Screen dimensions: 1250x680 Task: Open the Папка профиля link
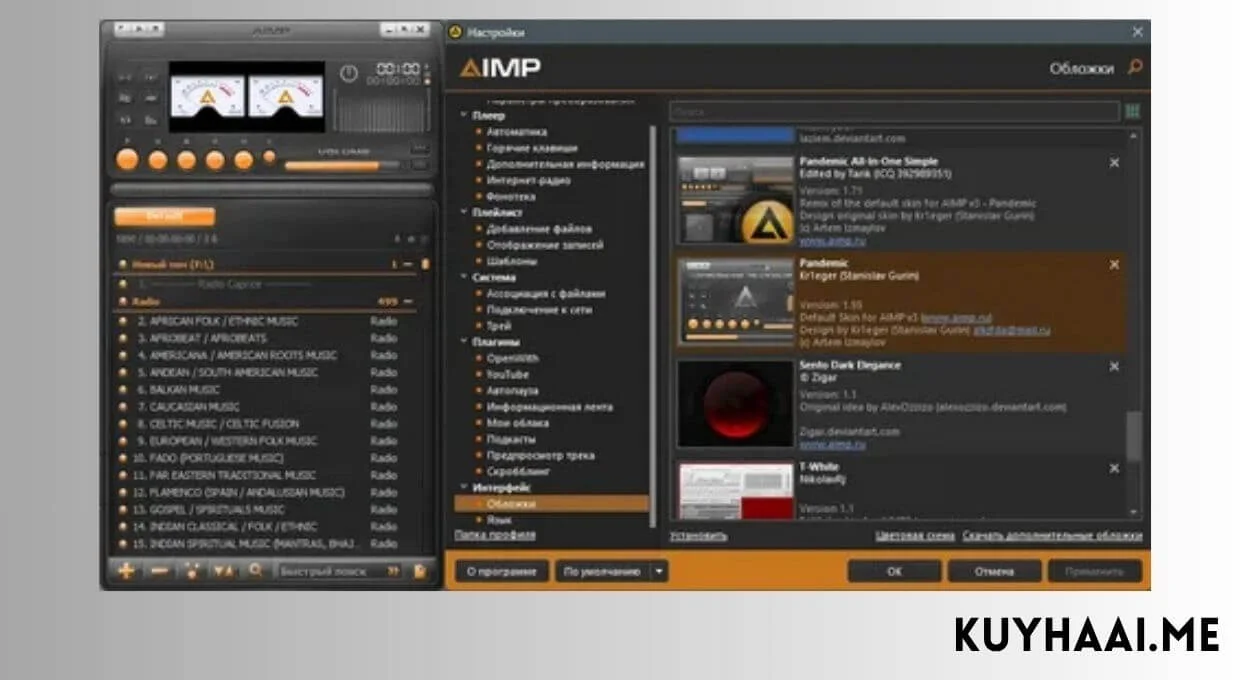pos(495,535)
